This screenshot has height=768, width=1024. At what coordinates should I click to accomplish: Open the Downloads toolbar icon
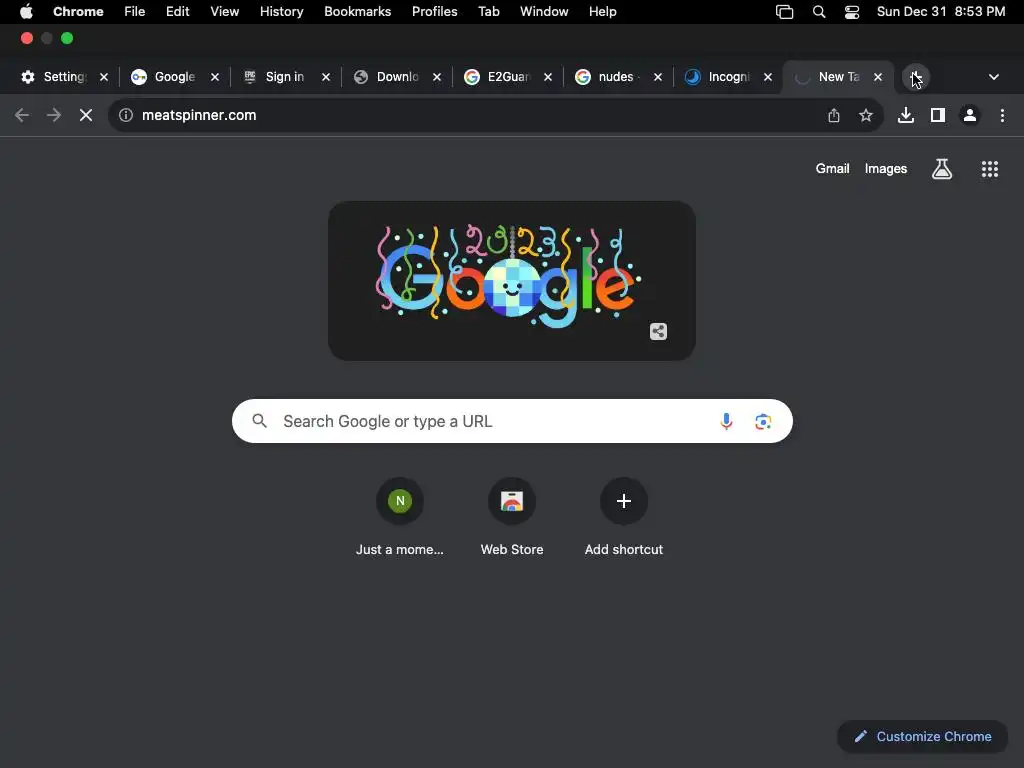pos(906,116)
